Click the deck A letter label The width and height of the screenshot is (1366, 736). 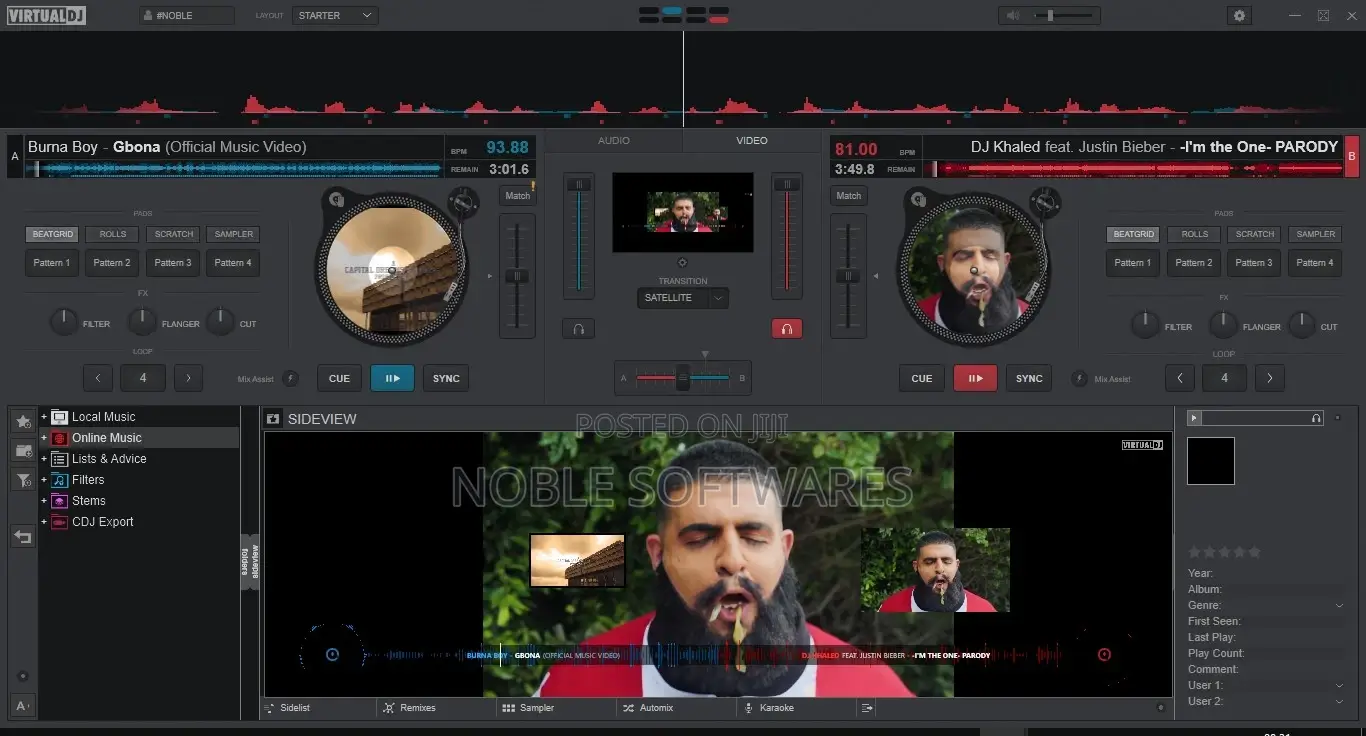coord(15,157)
